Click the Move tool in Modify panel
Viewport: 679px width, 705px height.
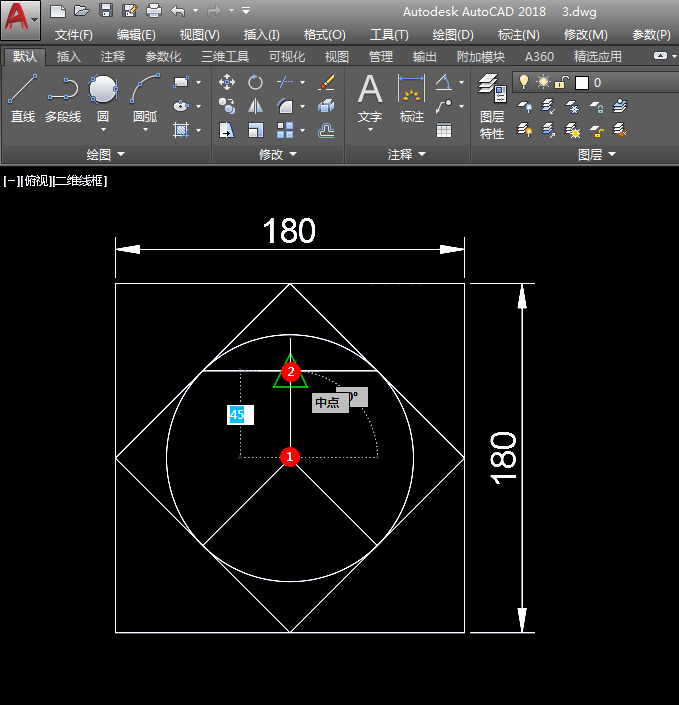[227, 82]
